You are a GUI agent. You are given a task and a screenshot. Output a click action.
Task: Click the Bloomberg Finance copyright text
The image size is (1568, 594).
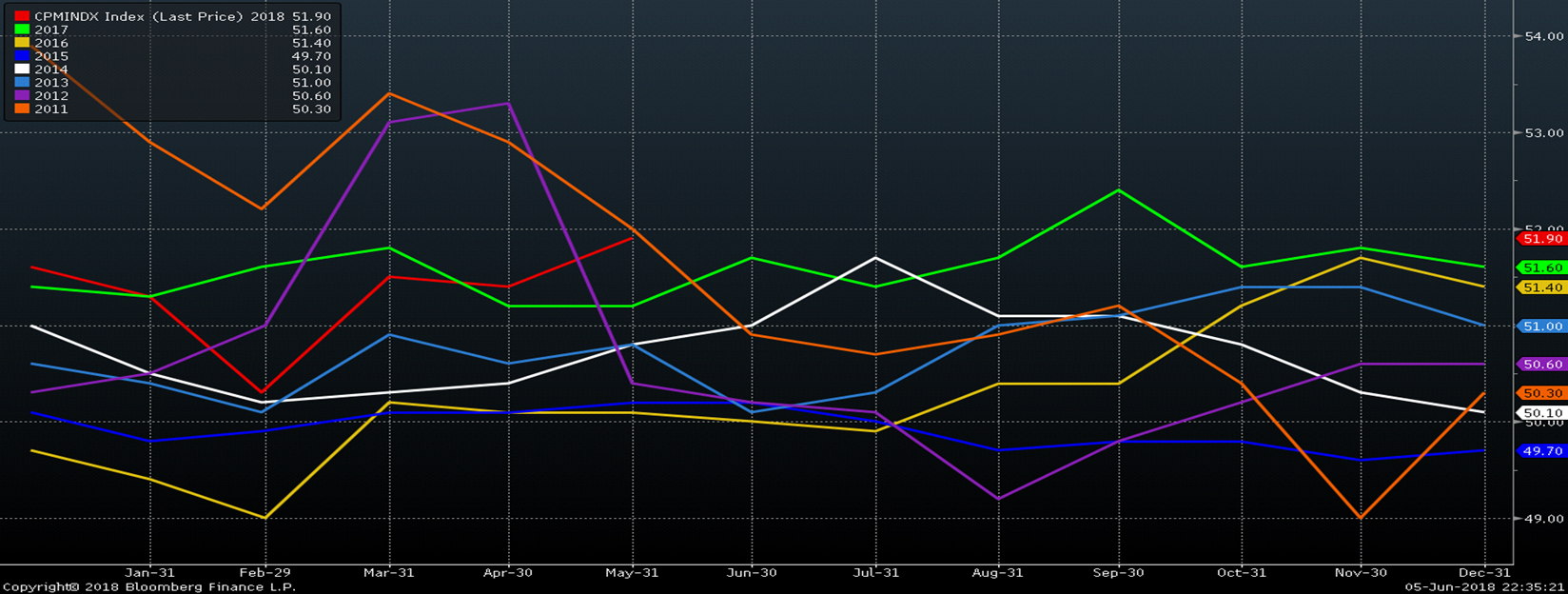point(148,586)
